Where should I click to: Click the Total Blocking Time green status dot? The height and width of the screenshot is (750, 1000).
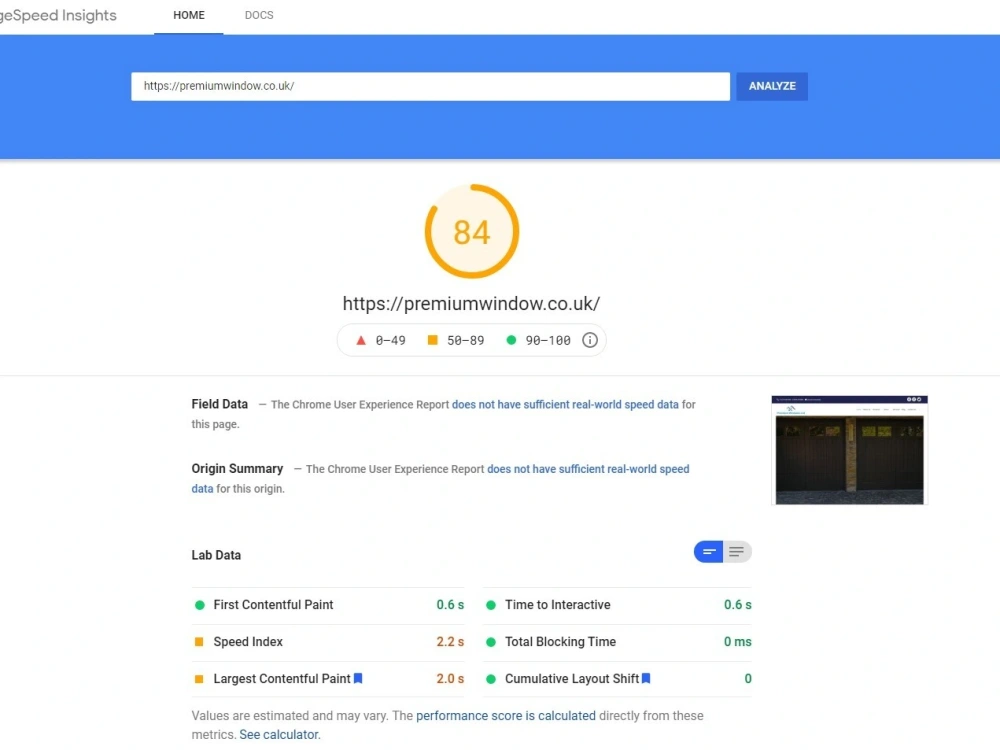(490, 642)
